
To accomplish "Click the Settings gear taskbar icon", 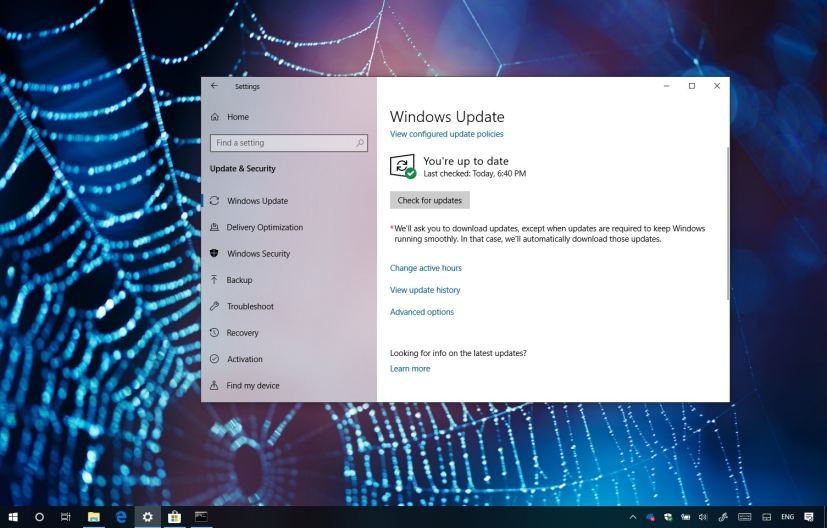I will (x=148, y=517).
